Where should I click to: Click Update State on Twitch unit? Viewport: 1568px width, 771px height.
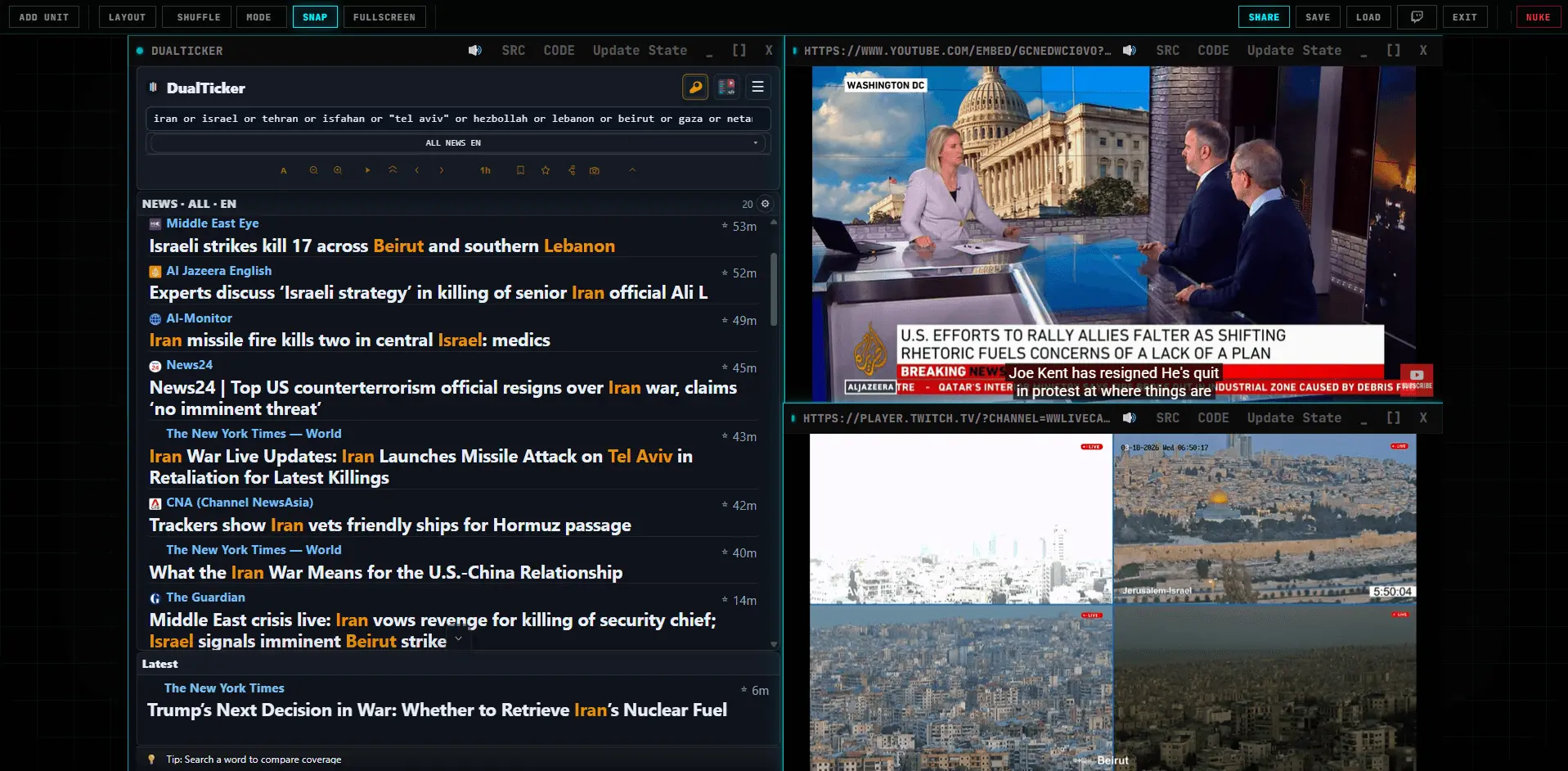pyautogui.click(x=1294, y=418)
